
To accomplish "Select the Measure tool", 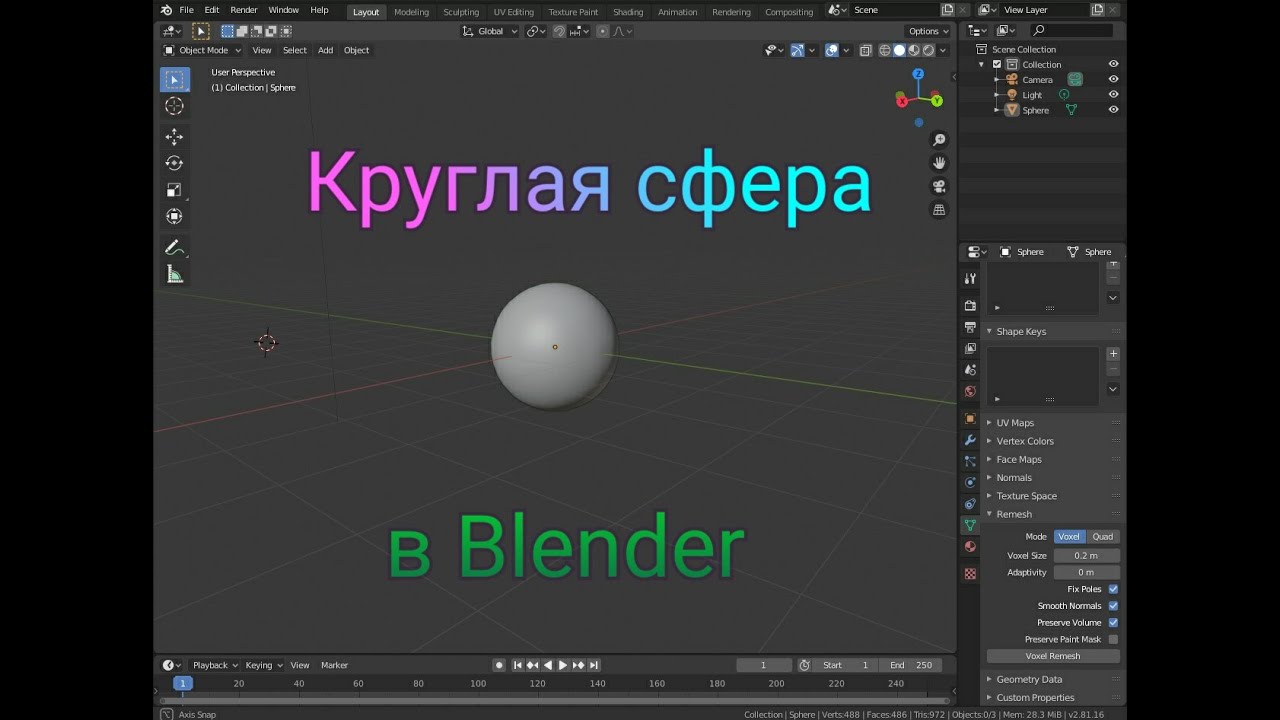I will click(x=174, y=274).
